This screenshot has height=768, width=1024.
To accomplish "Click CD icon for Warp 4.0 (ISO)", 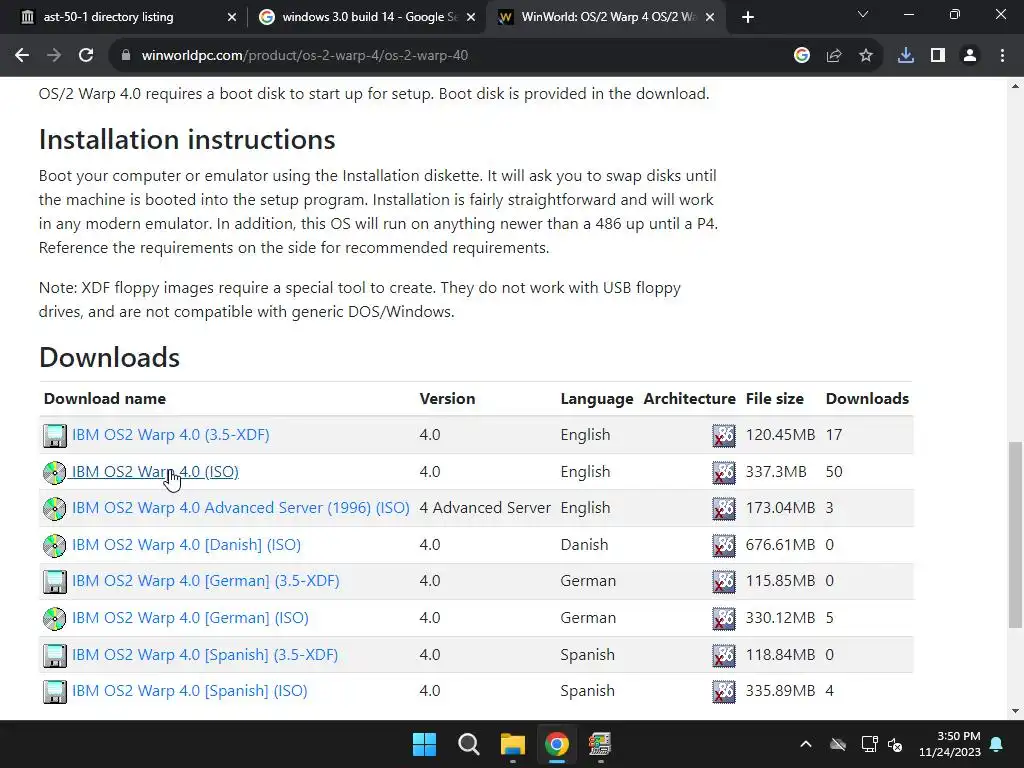I will tap(55, 472).
